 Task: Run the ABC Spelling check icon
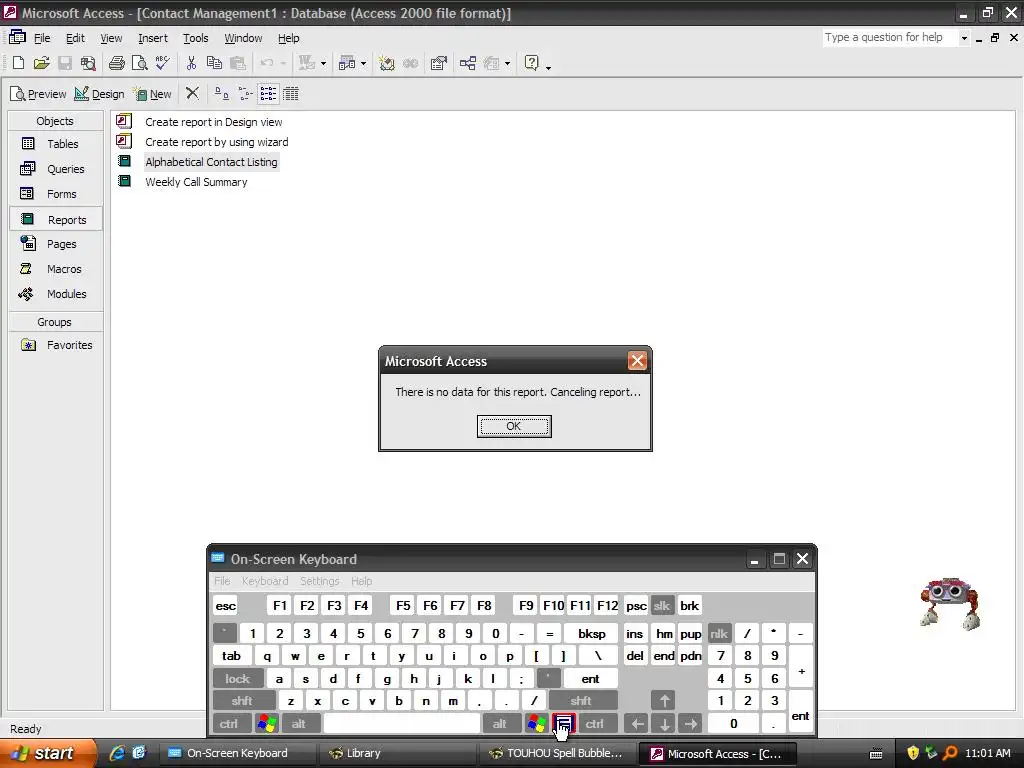coord(163,63)
